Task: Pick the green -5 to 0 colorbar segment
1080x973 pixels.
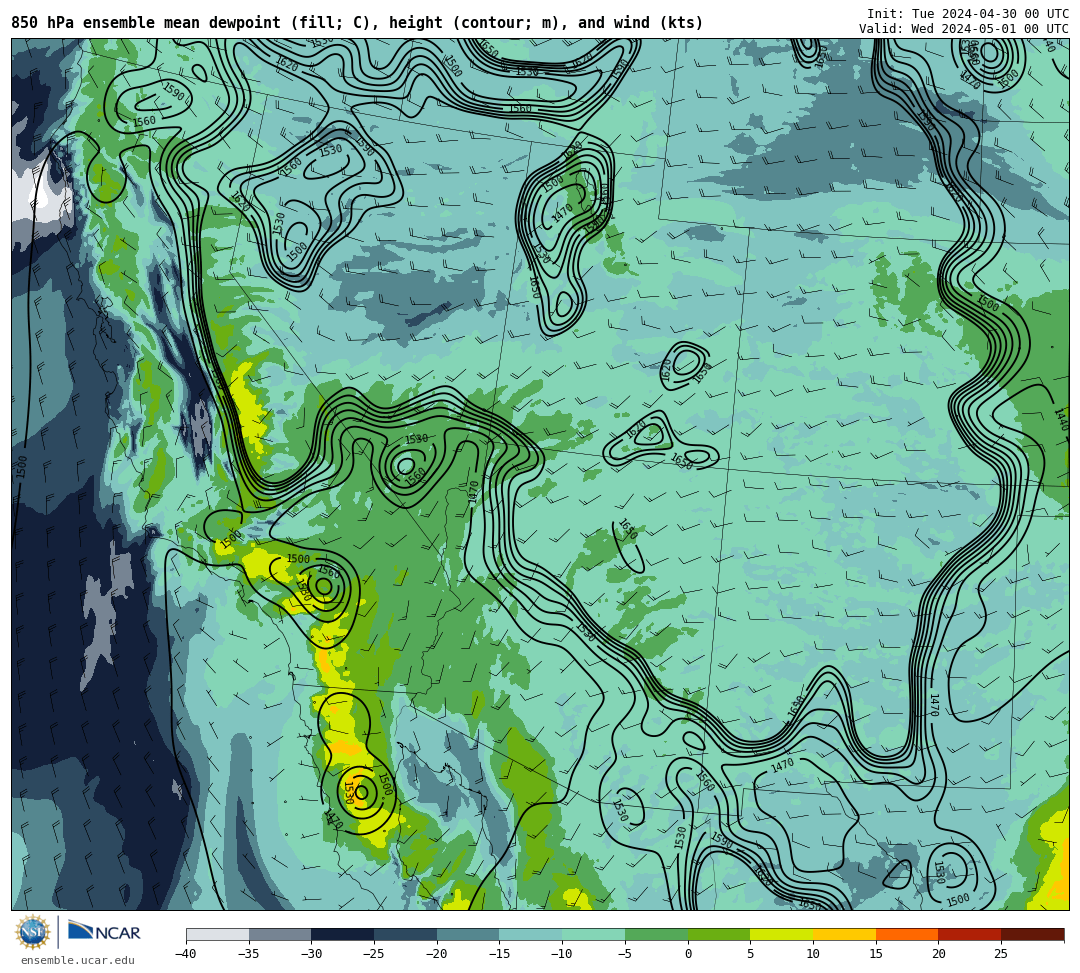Action: point(656,934)
